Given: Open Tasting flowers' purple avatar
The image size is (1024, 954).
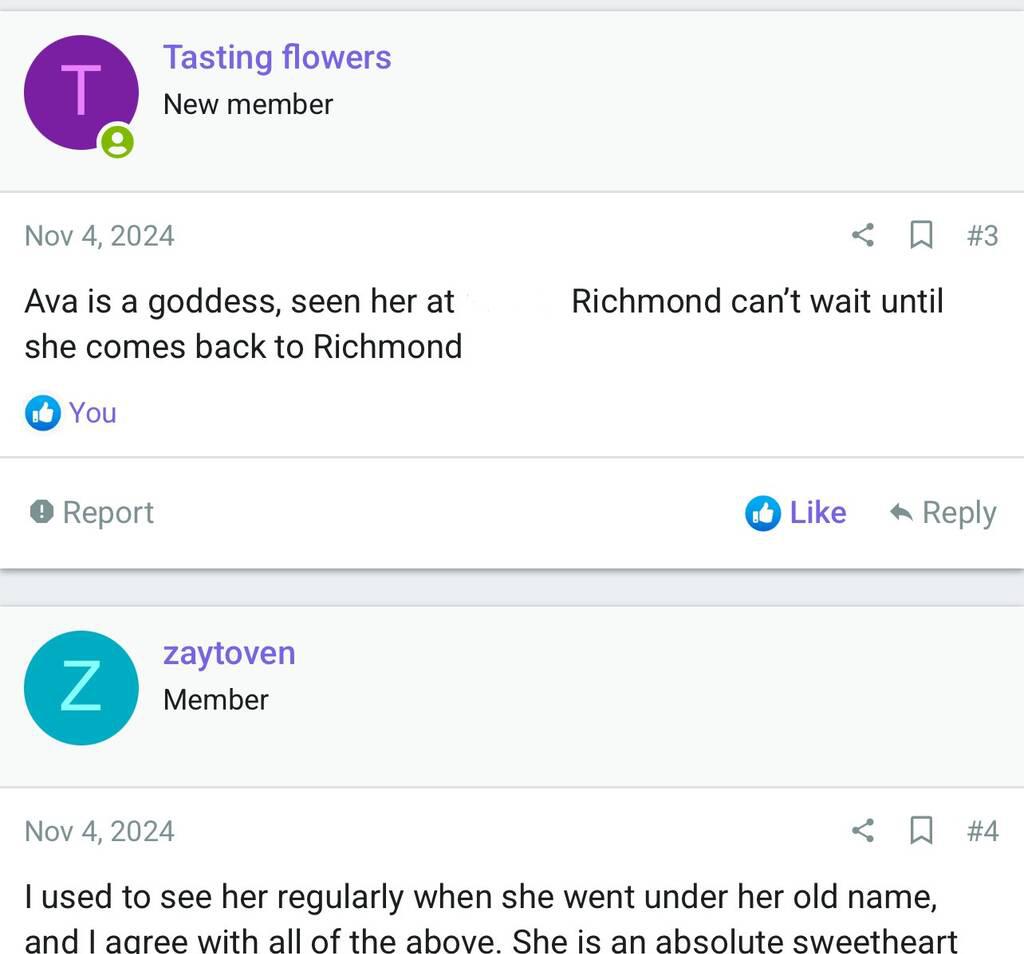Looking at the screenshot, I should (x=81, y=92).
